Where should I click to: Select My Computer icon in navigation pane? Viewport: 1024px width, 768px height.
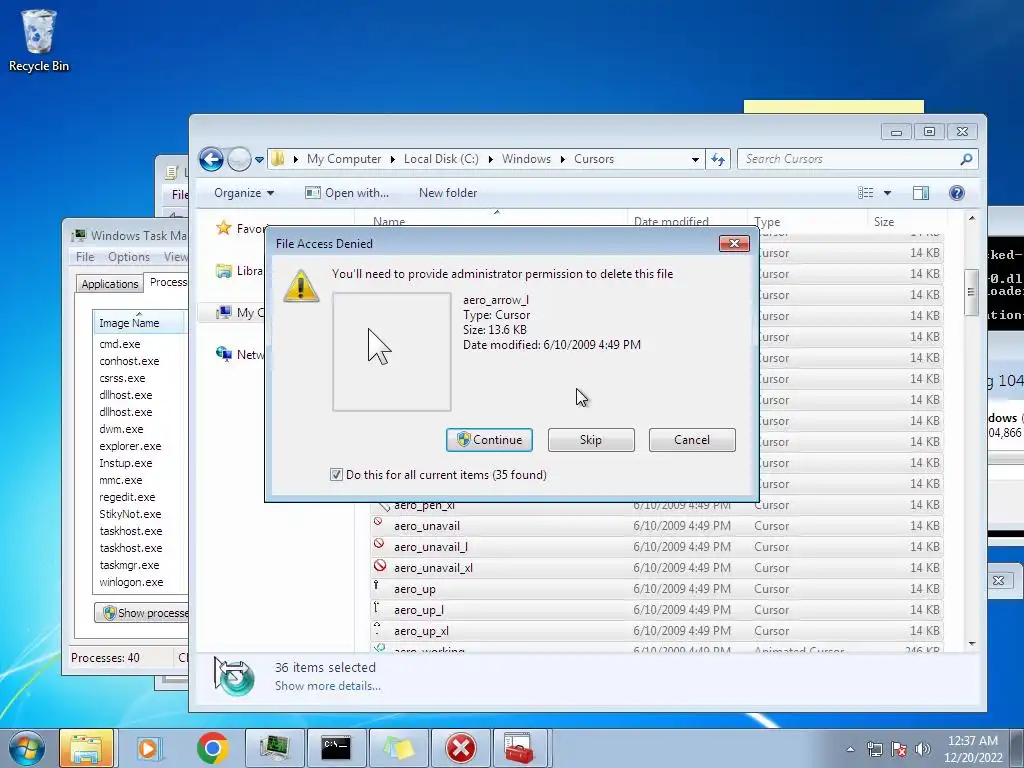coord(223,312)
